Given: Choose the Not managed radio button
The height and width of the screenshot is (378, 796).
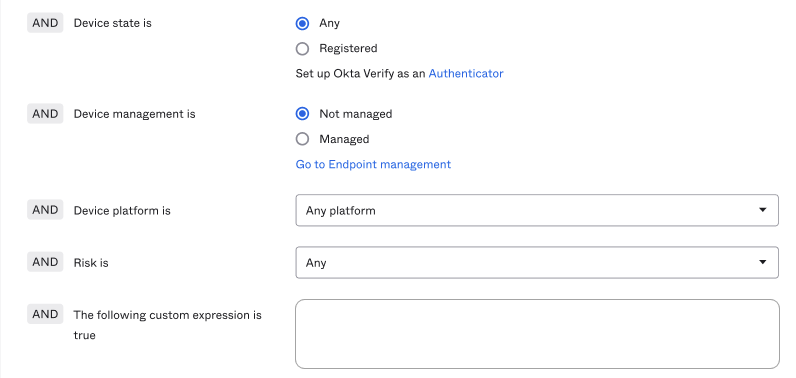Looking at the screenshot, I should [302, 114].
